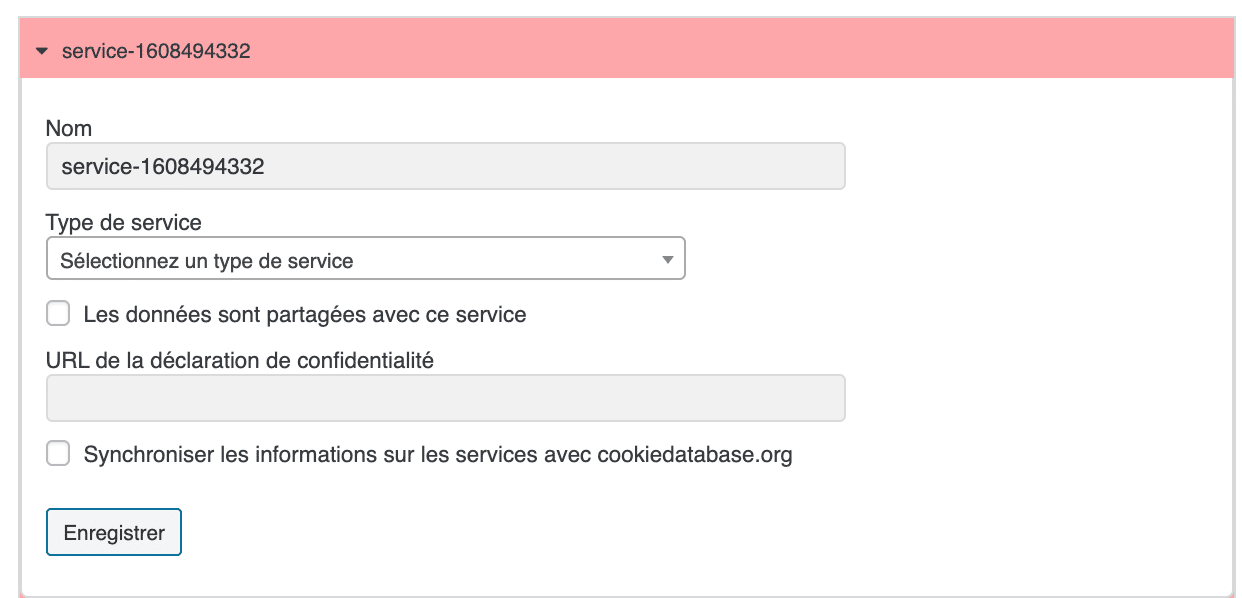
Task: Focus the 'URL de la déclaration de confidentialité' field
Action: point(445,397)
